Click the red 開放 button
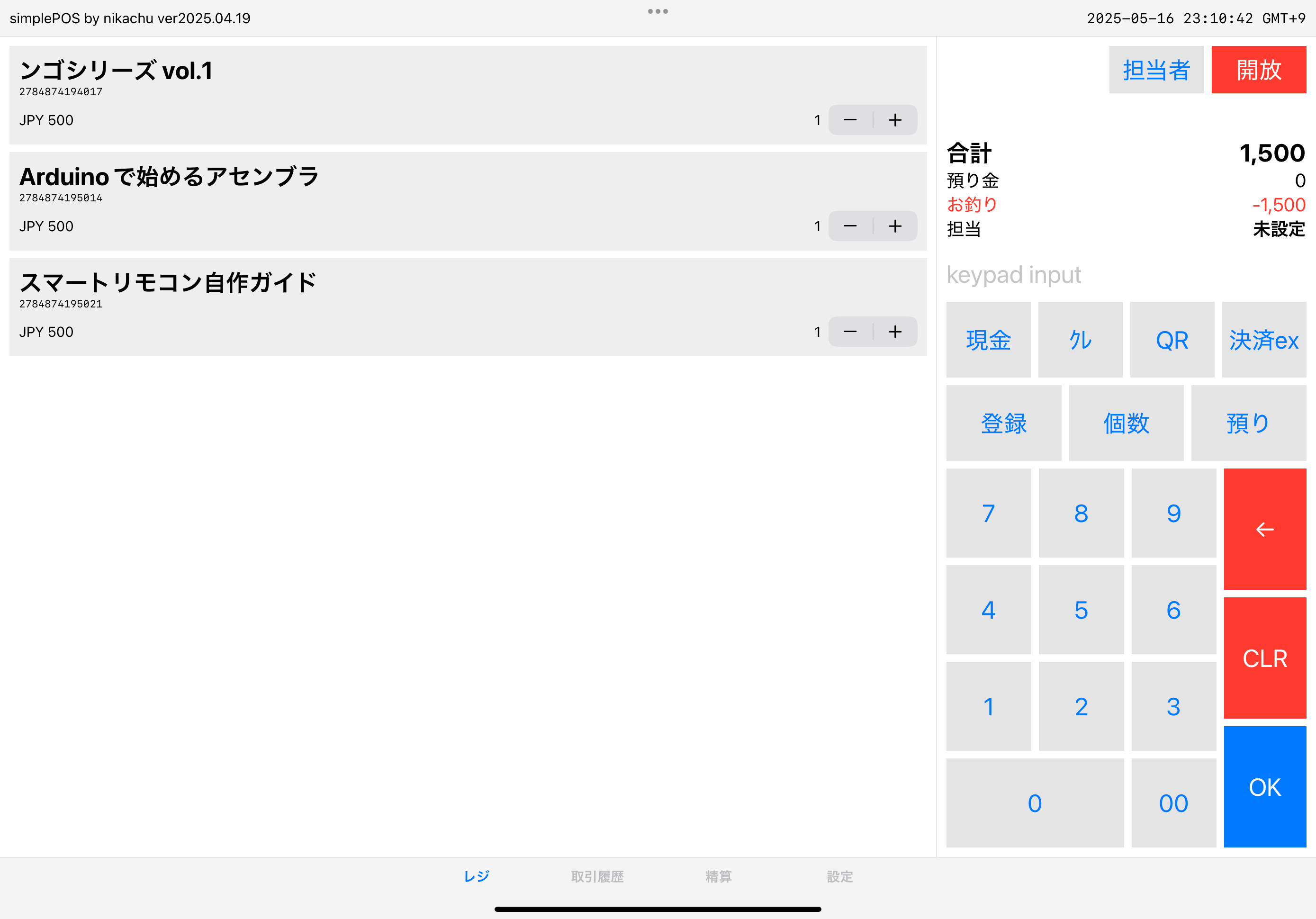1316x919 pixels. [x=1259, y=69]
